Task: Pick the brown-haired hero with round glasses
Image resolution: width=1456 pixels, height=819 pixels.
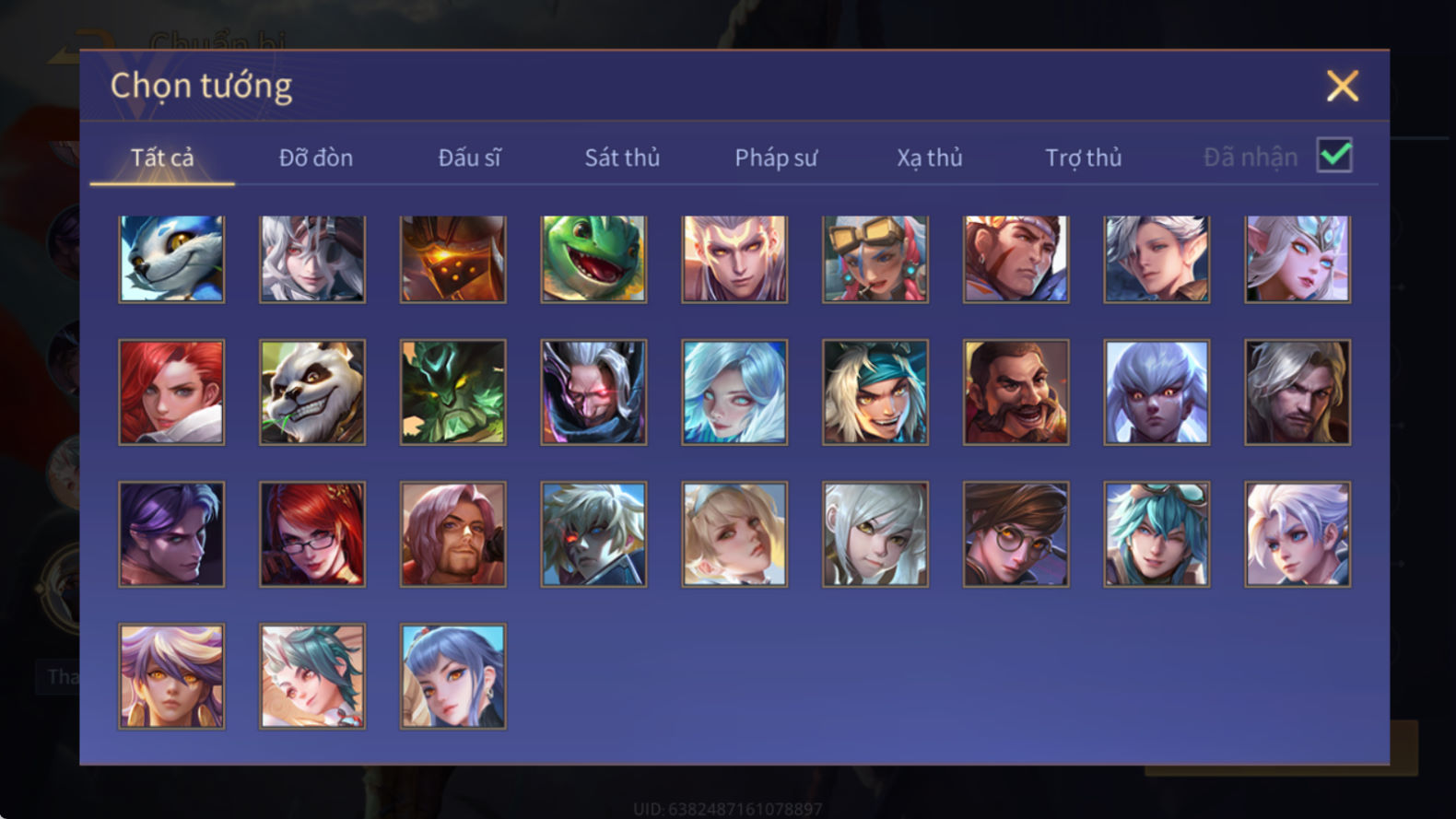Action: click(1016, 534)
